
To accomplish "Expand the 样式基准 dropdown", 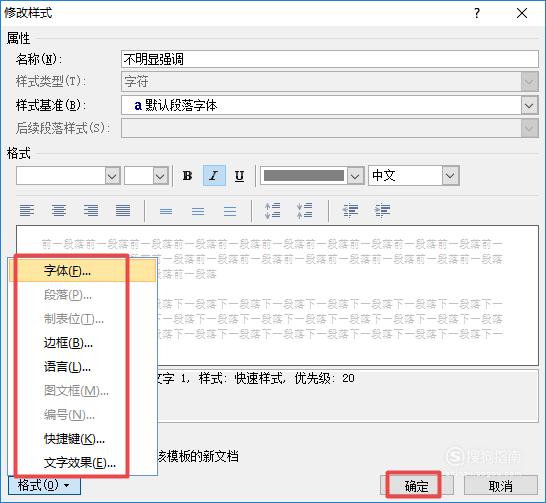I will pos(529,105).
